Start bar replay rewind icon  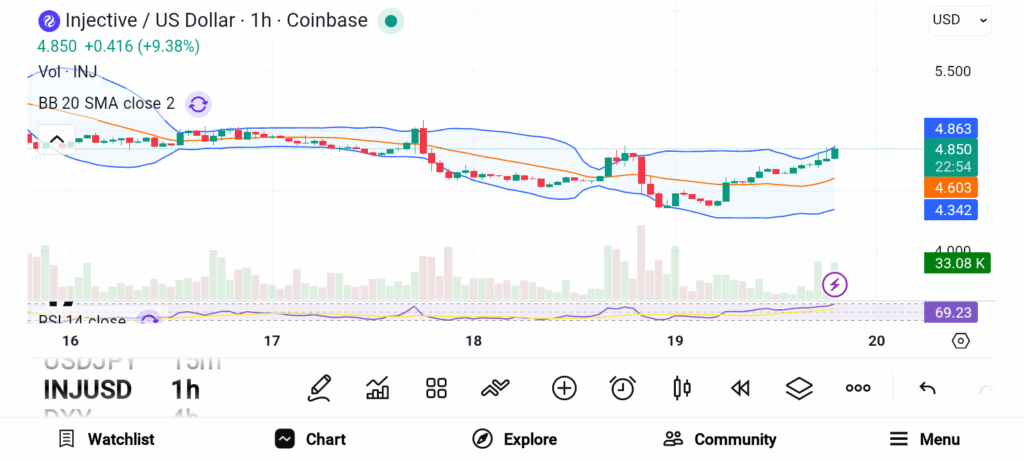coord(740,388)
